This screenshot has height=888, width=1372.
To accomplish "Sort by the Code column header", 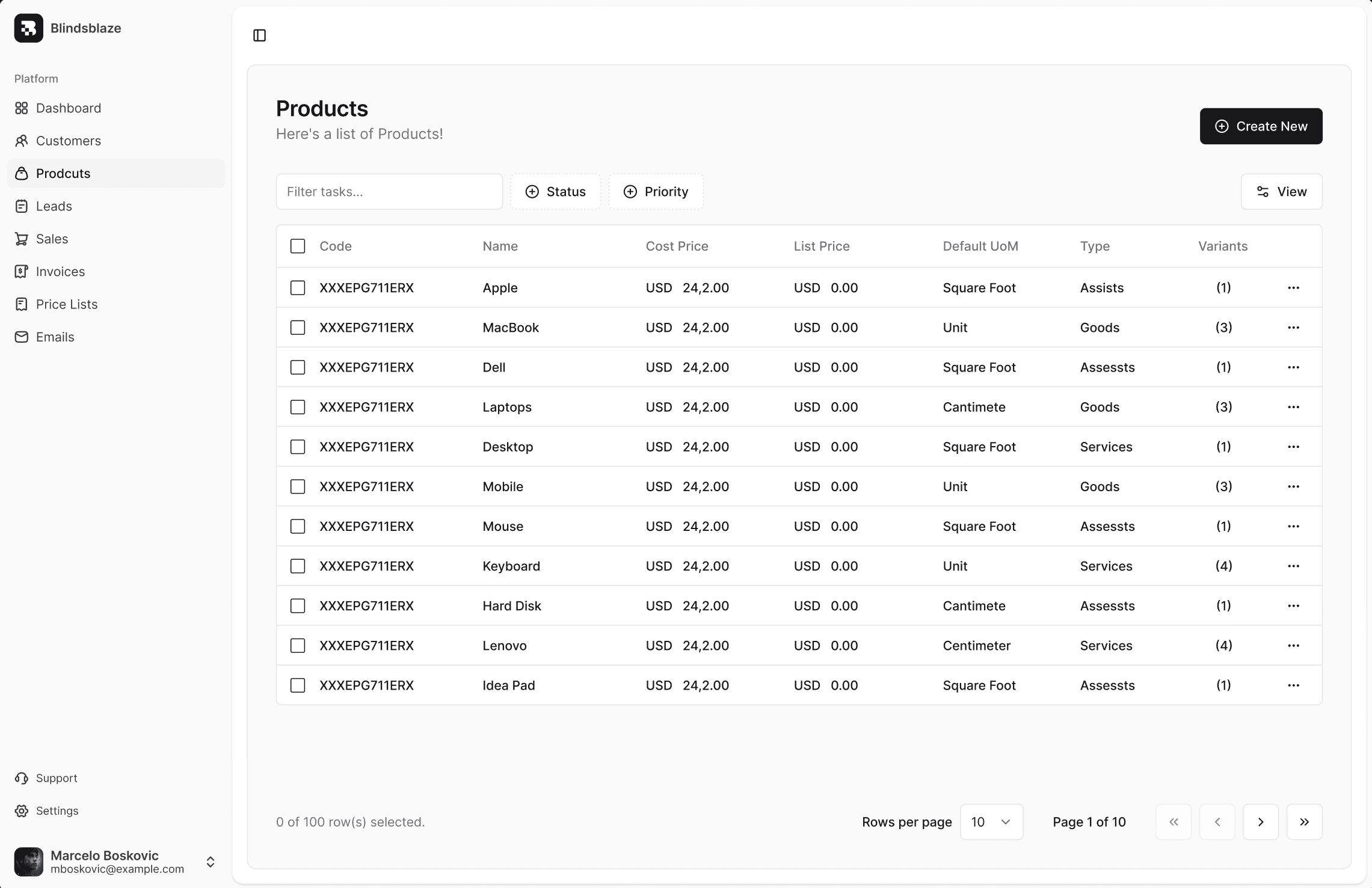I will [x=336, y=246].
